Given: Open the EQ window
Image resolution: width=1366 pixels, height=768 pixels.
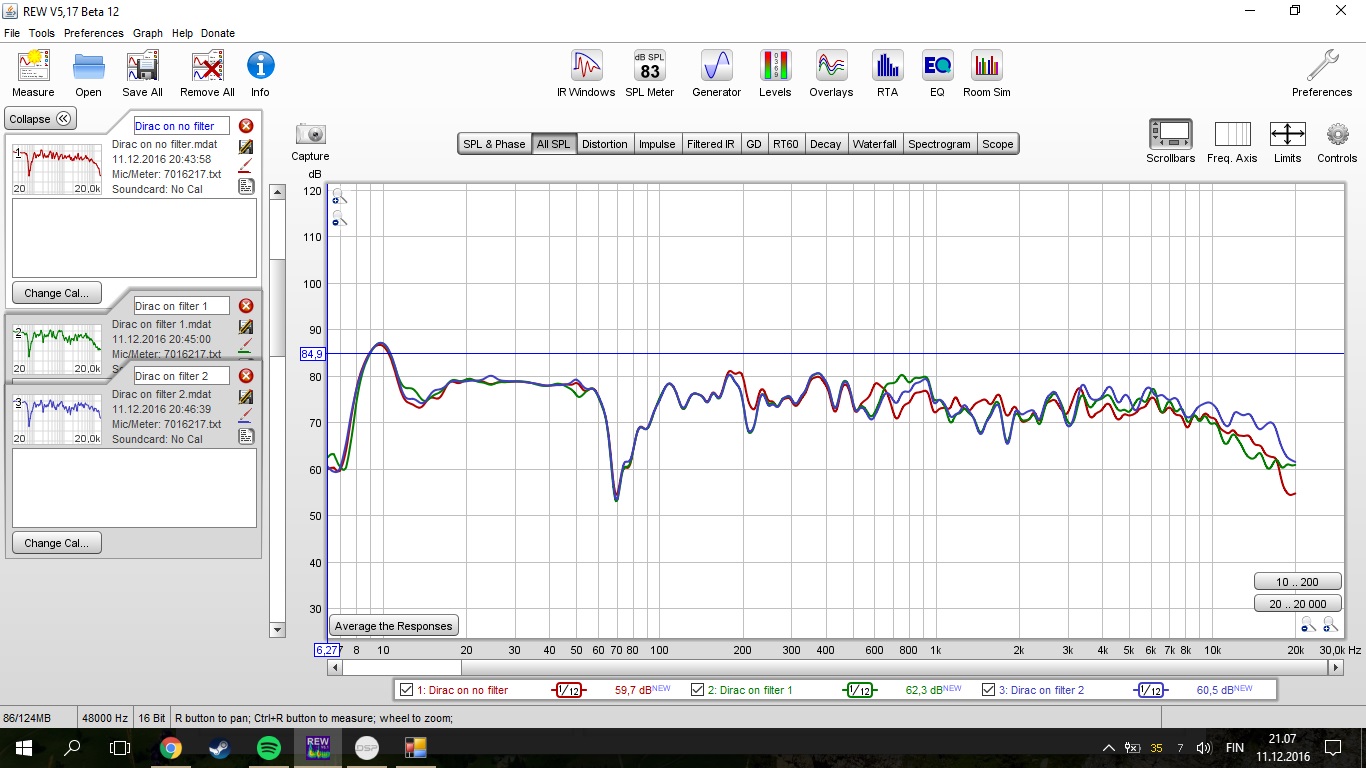Looking at the screenshot, I should pos(937,66).
